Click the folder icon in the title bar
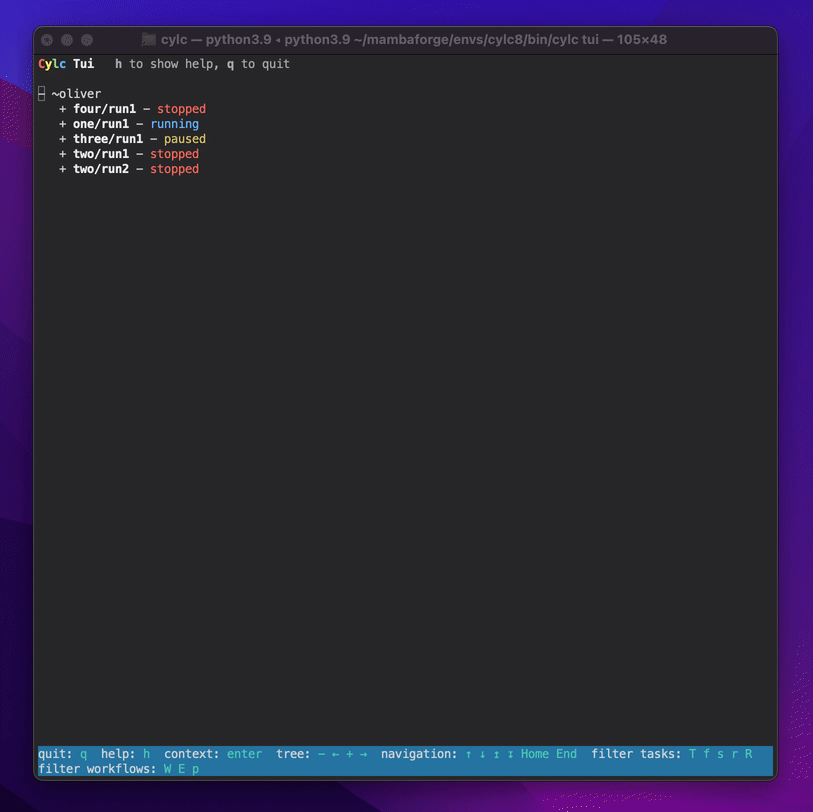 (149, 40)
